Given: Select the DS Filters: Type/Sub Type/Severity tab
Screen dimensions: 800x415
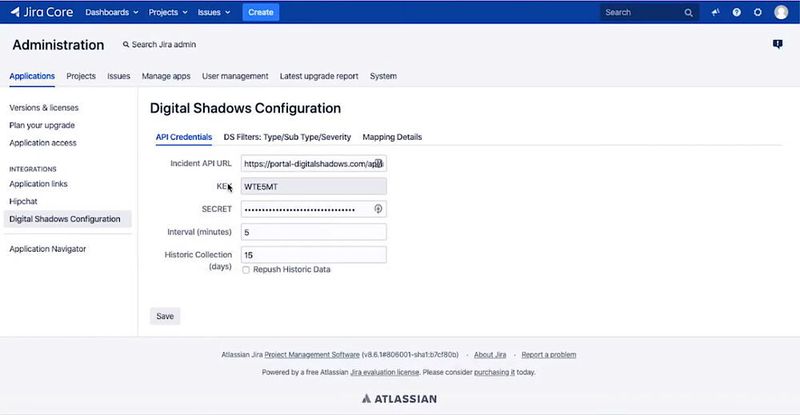Looking at the screenshot, I should click(x=287, y=137).
